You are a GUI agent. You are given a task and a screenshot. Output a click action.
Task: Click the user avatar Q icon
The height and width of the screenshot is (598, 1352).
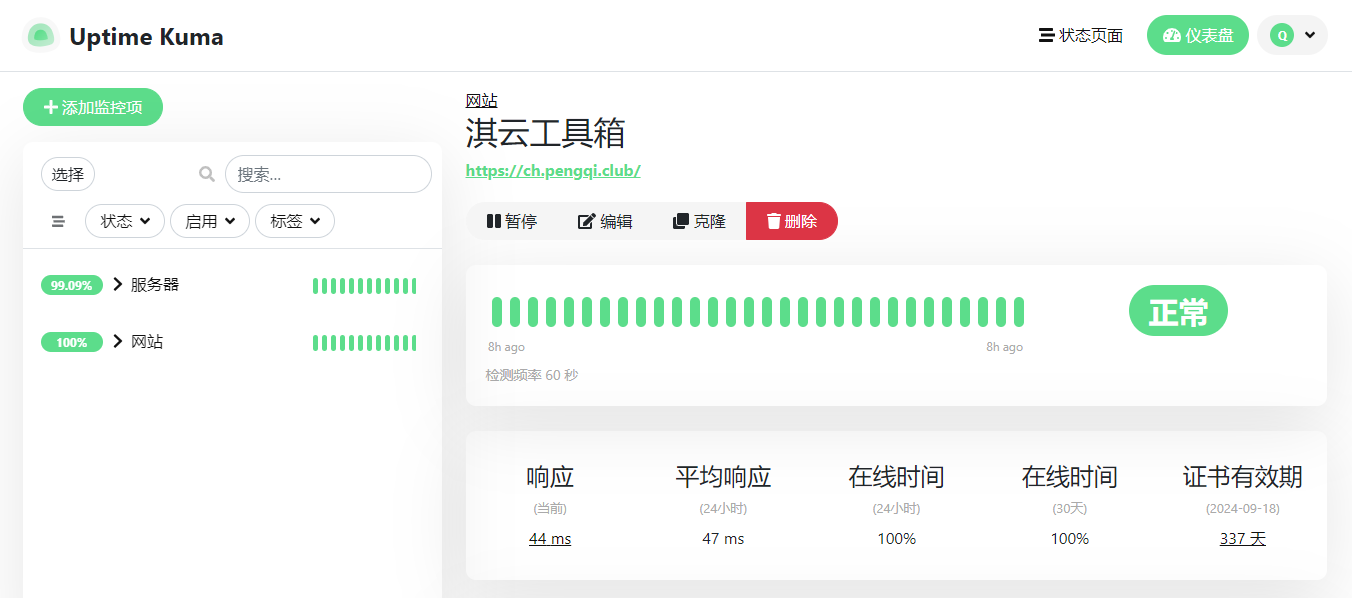coord(1282,36)
